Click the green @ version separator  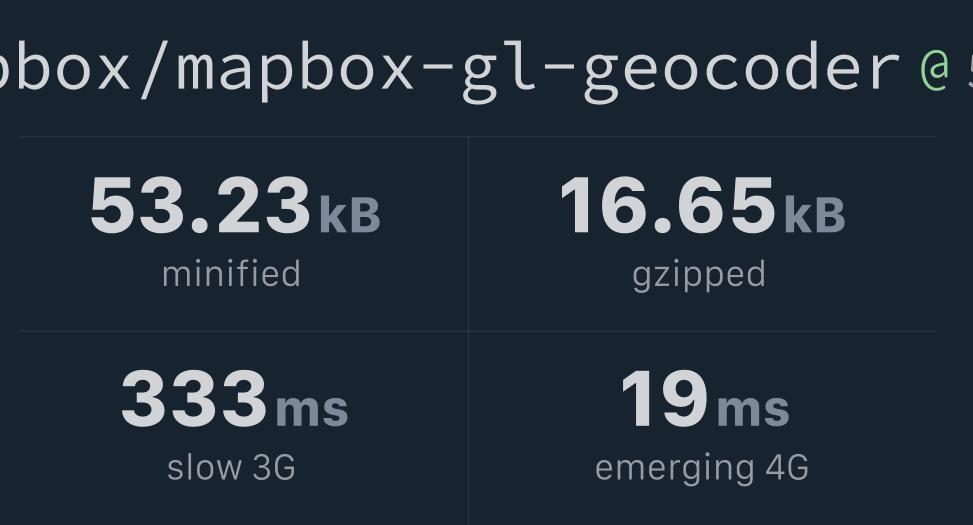click(935, 70)
